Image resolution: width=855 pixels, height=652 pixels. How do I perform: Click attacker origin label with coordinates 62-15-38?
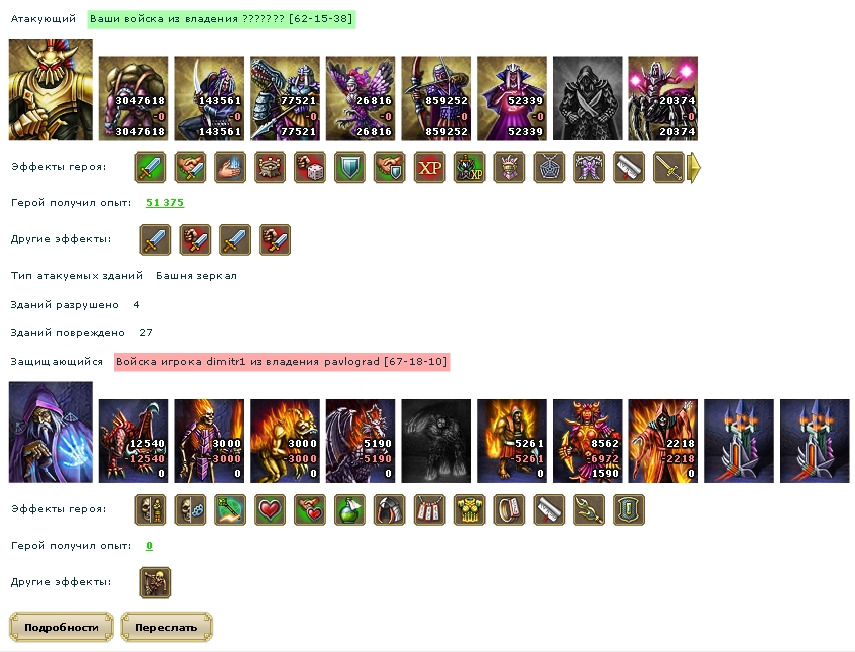click(x=221, y=19)
